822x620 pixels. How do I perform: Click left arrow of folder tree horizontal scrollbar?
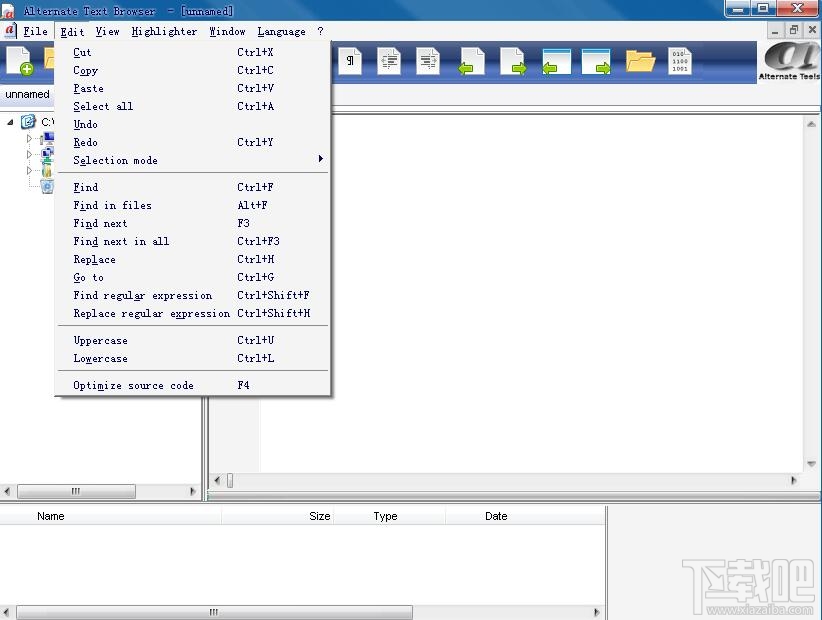point(7,492)
